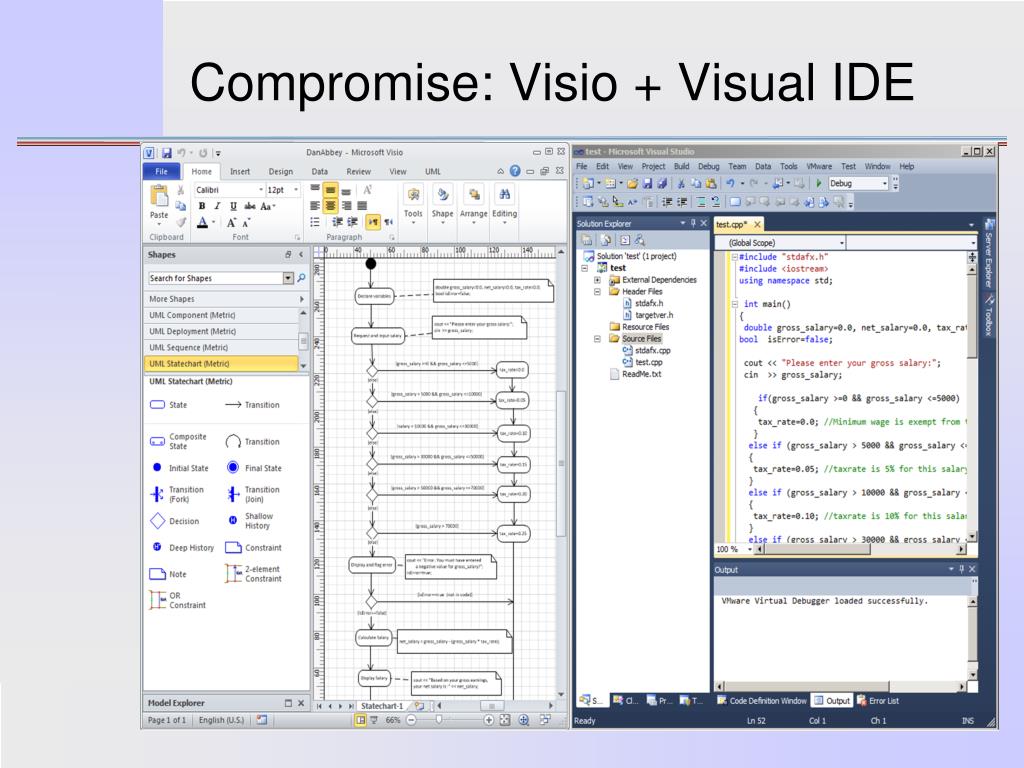Open the UML Component (Metric) stencil
The height and width of the screenshot is (768, 1024).
pos(221,315)
